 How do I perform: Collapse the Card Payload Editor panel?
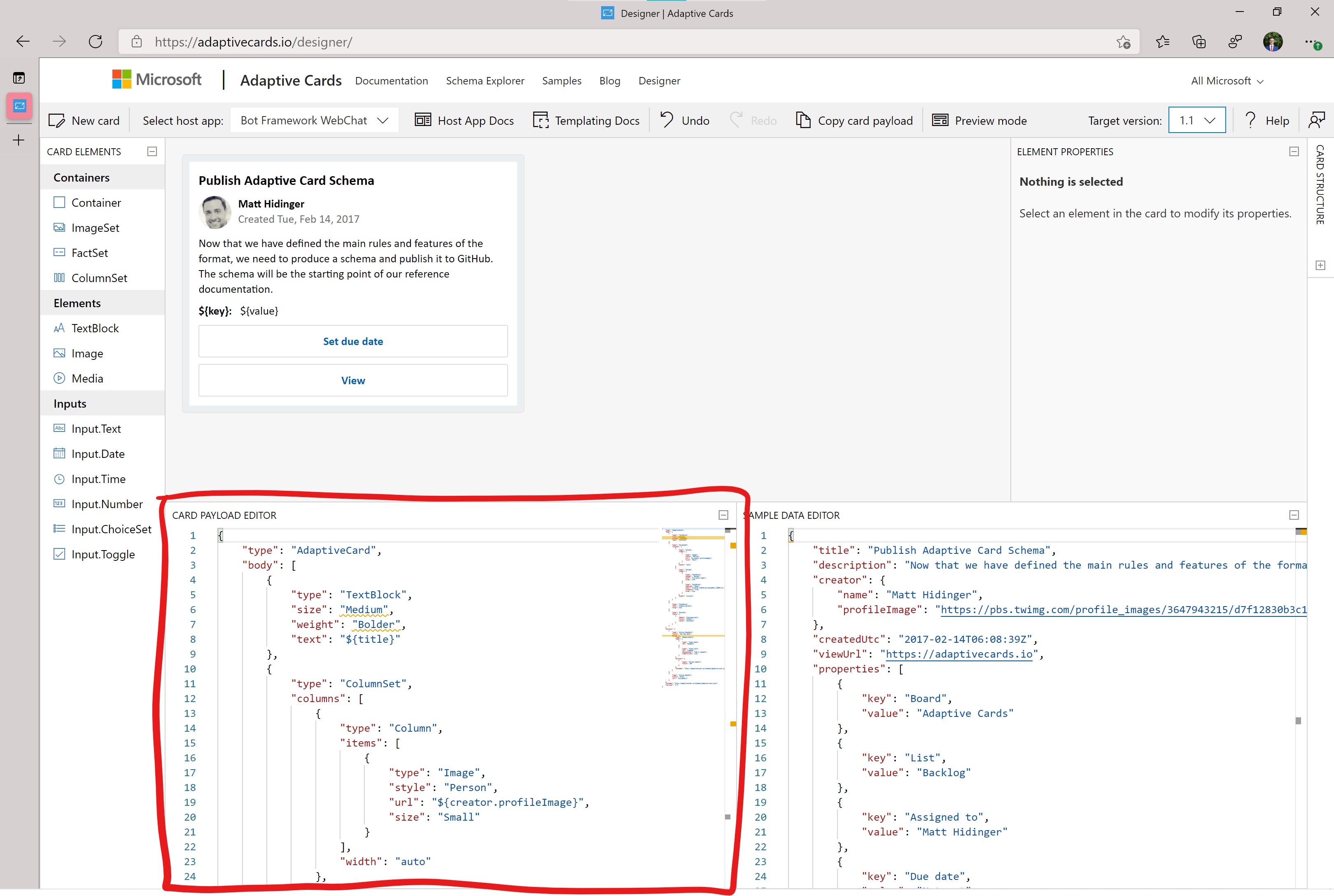pos(723,515)
